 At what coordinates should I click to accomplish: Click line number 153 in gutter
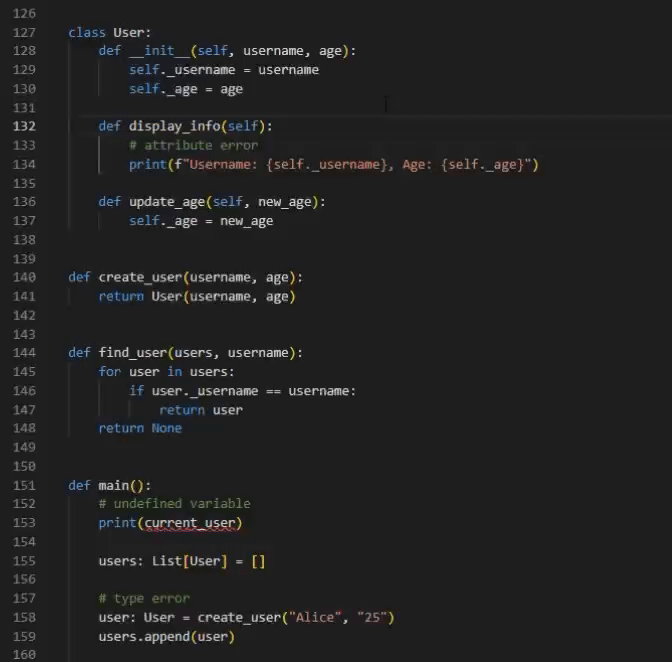24,523
